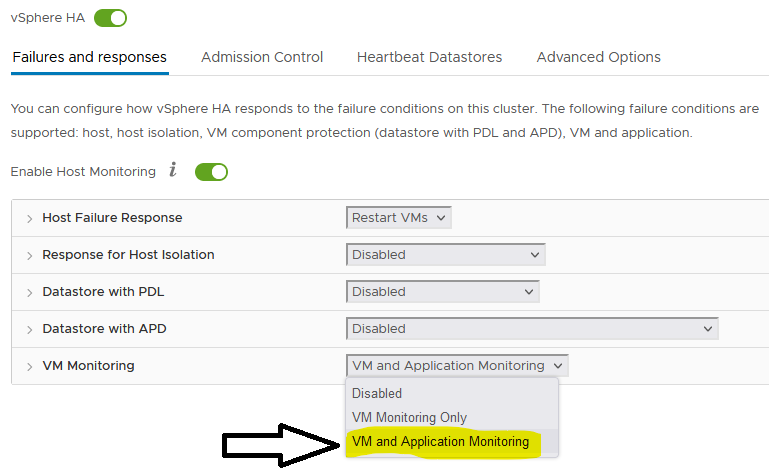Image resolution: width=769 pixels, height=472 pixels.
Task: Expand the Datastore with APD row
Action: coord(29,330)
